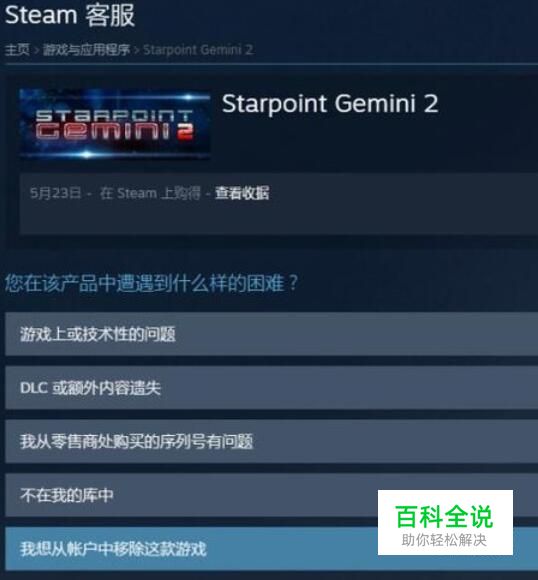Click the large Starpoint Gemini 2 title text

(x=330, y=103)
